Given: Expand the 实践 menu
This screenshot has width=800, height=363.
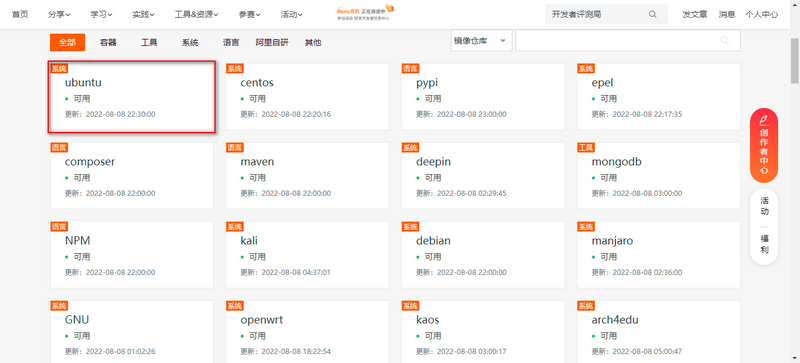Looking at the screenshot, I should [x=143, y=14].
